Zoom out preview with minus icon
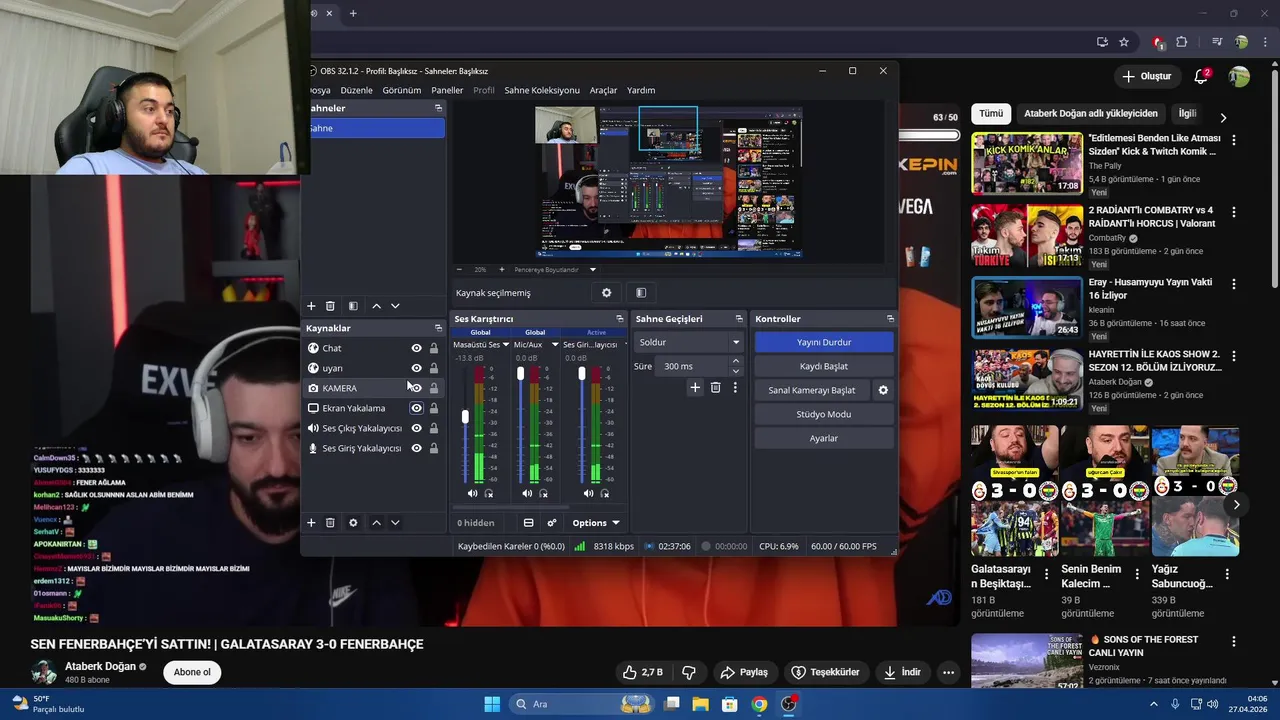 click(x=459, y=269)
